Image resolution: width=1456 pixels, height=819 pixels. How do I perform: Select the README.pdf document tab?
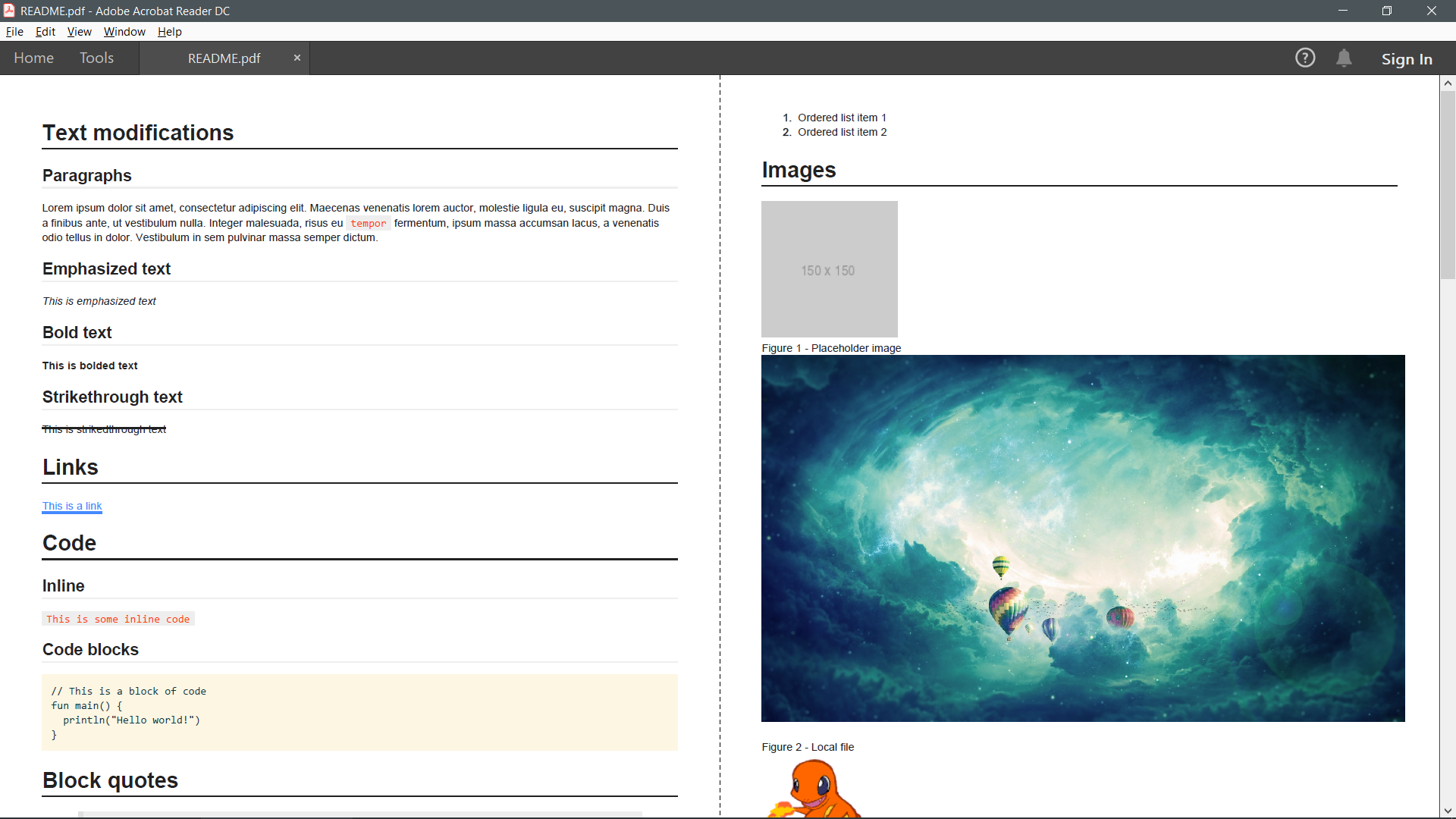[x=224, y=58]
